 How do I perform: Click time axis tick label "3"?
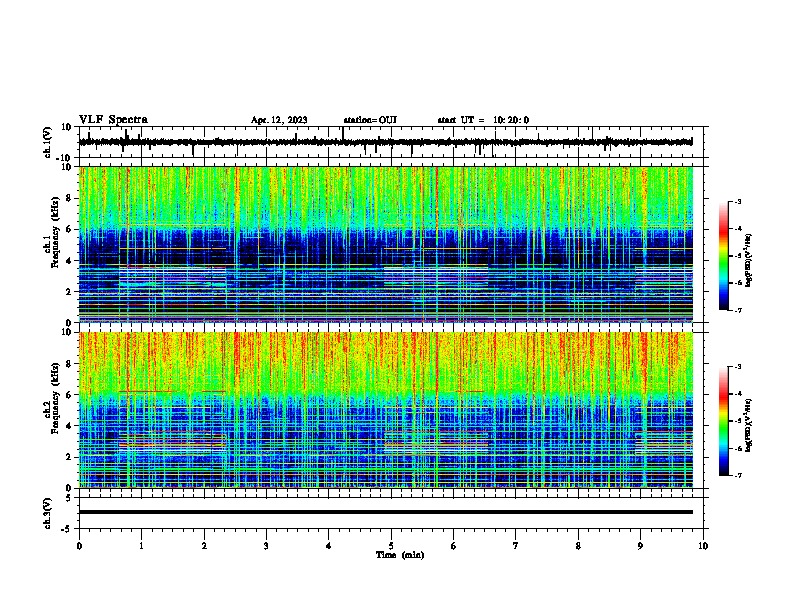[266, 546]
